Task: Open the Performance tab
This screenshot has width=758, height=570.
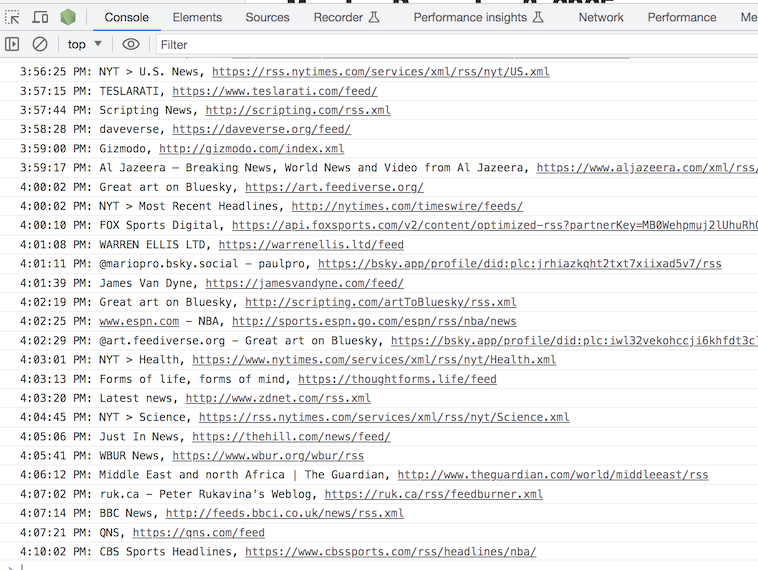Action: tap(681, 17)
